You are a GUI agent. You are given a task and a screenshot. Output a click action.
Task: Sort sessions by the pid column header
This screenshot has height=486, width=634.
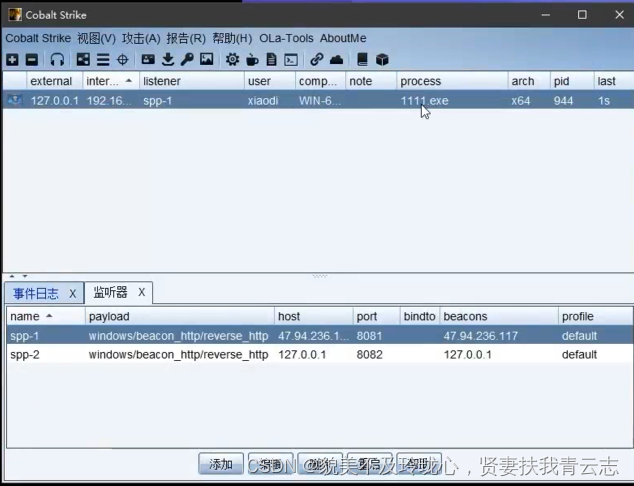(x=570, y=81)
